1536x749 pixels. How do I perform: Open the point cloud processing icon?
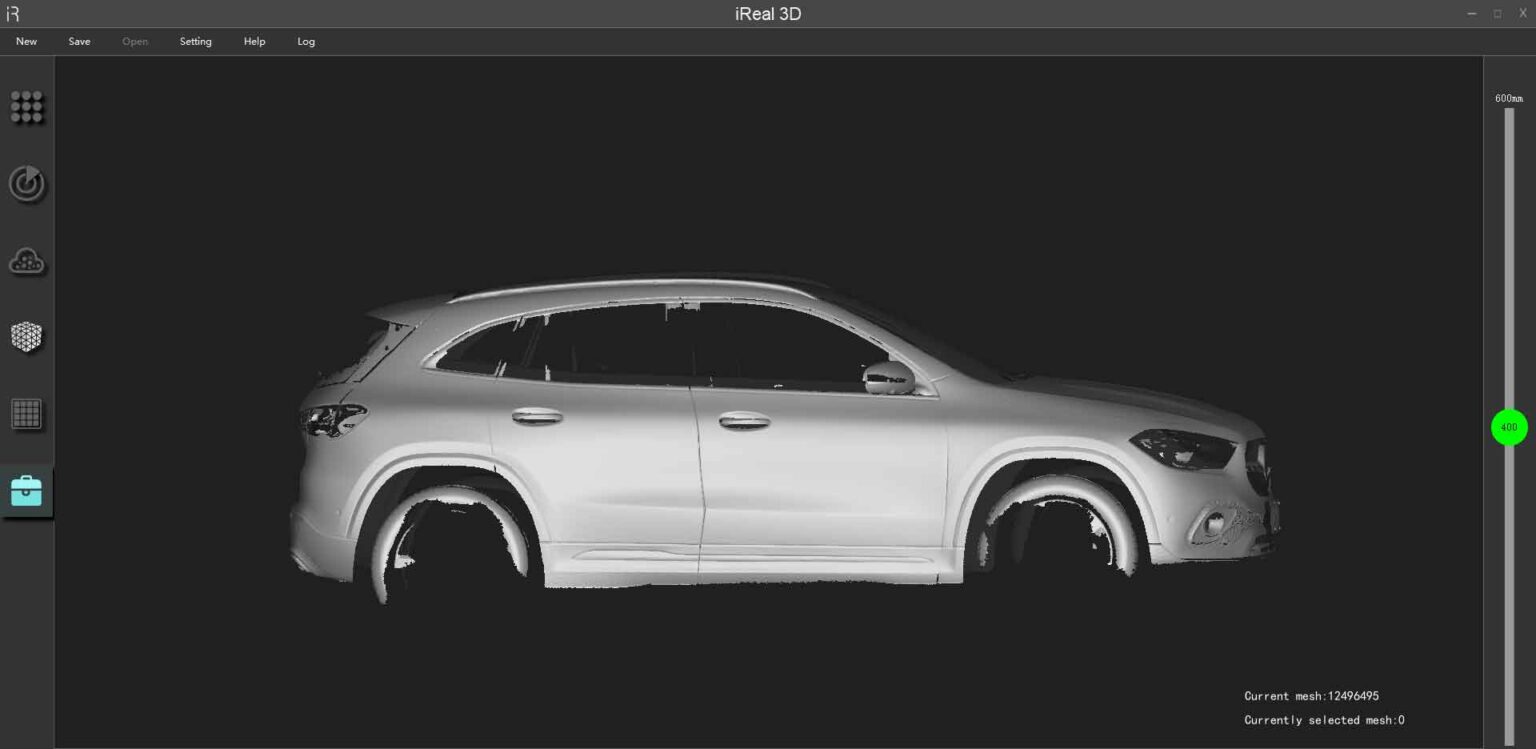click(27, 260)
